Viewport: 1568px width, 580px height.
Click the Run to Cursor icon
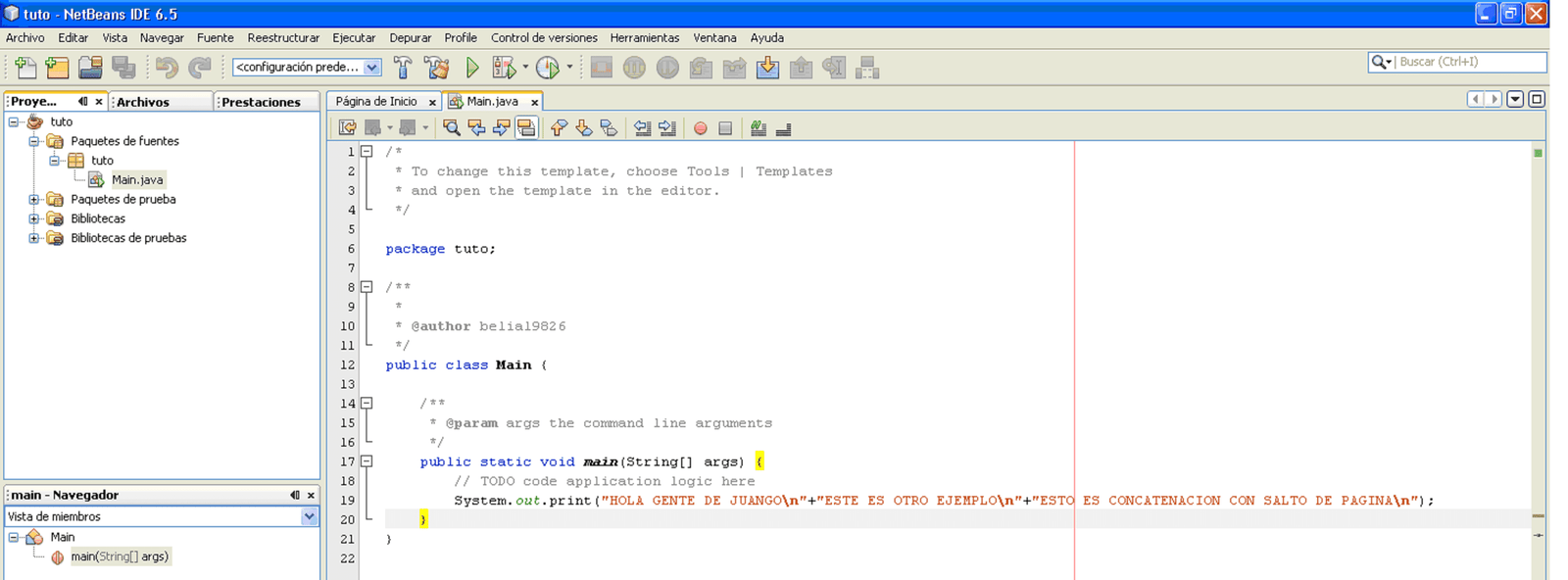(835, 68)
